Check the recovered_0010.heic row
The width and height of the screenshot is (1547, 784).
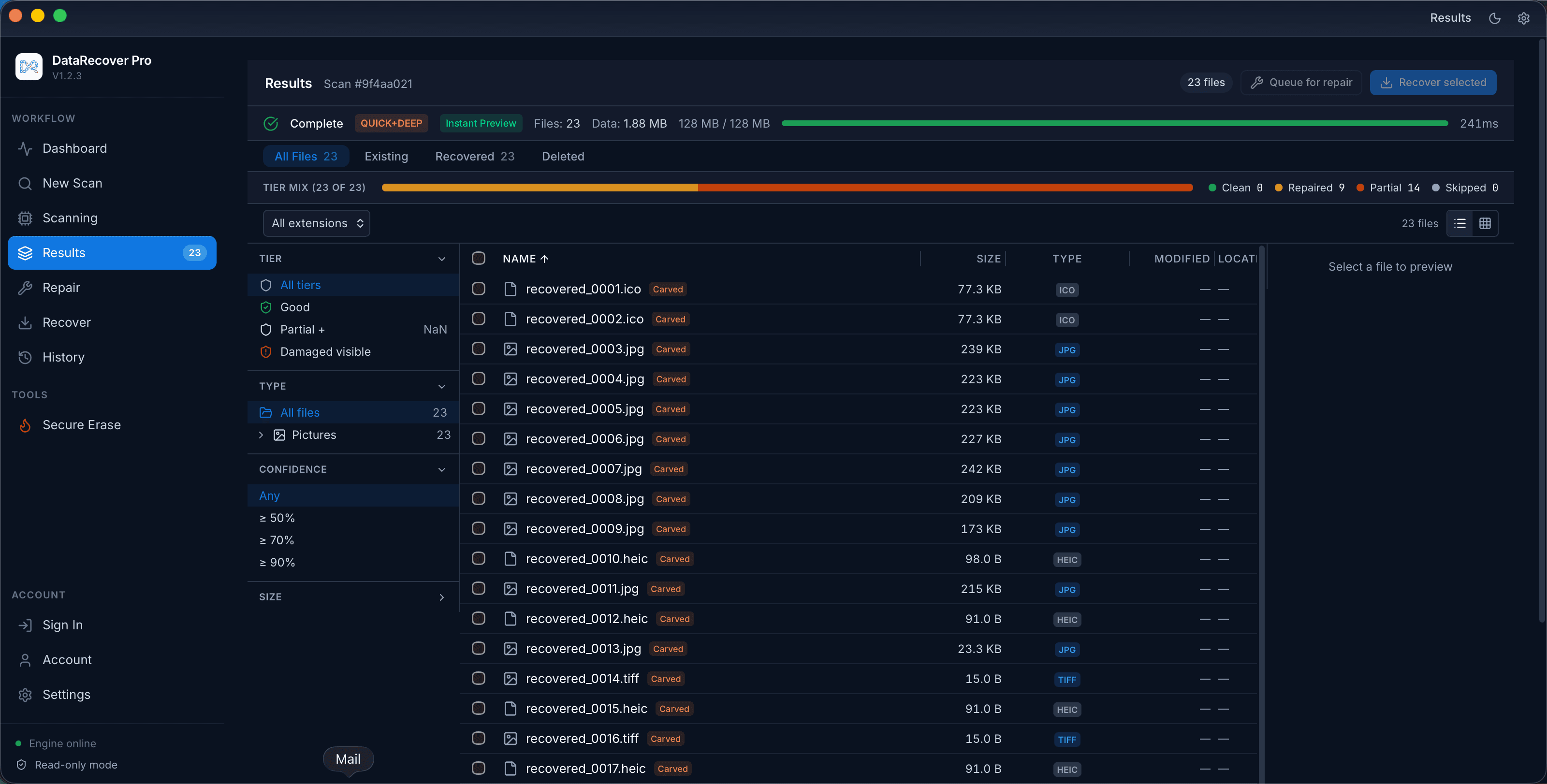[x=479, y=559]
